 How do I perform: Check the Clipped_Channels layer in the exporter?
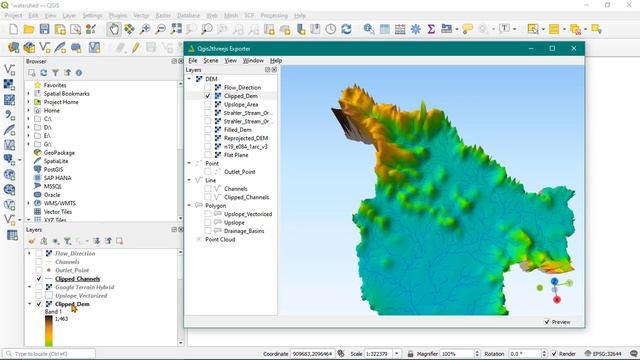pyautogui.click(x=208, y=197)
